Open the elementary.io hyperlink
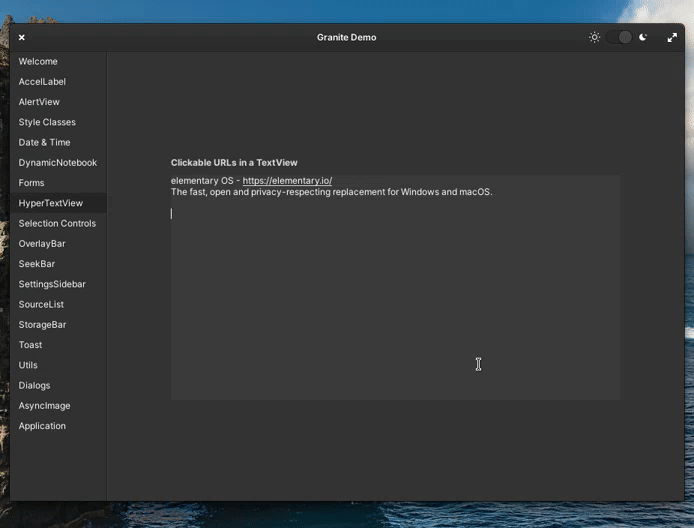Image resolution: width=694 pixels, height=528 pixels. click(x=287, y=181)
